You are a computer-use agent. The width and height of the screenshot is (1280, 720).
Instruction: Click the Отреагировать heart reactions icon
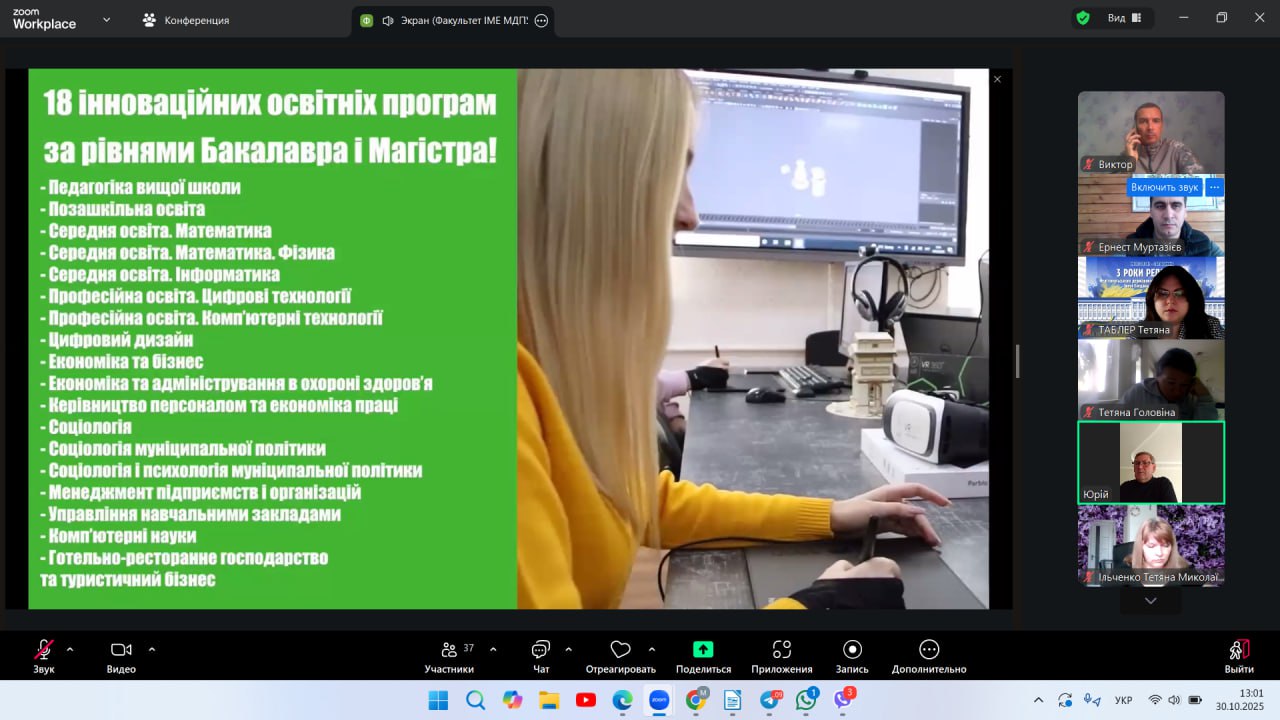click(x=620, y=650)
